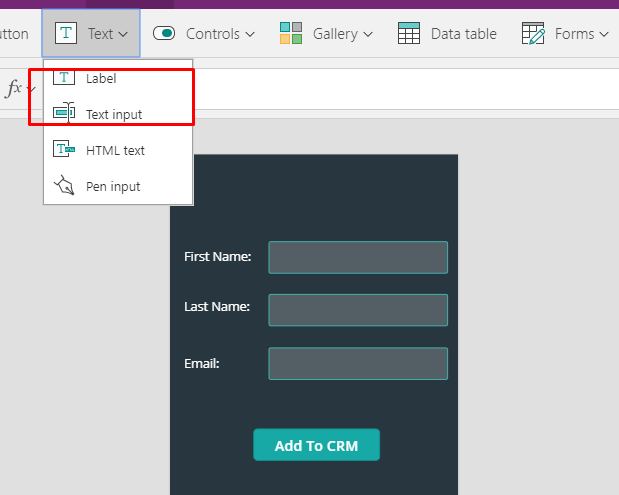
Task: Click the Pen input icon
Action: pos(64,186)
